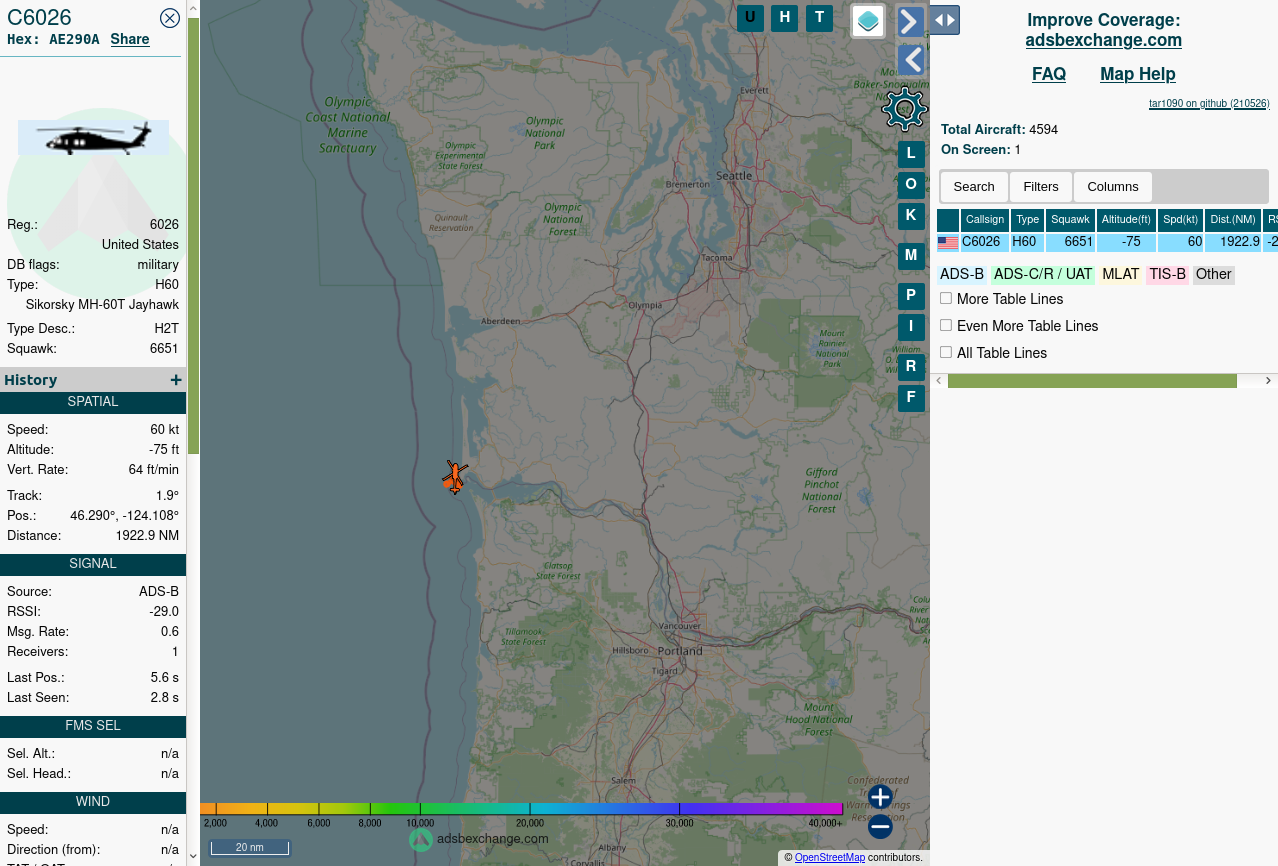Open the Map Help link
This screenshot has width=1278, height=866.
tap(1138, 74)
